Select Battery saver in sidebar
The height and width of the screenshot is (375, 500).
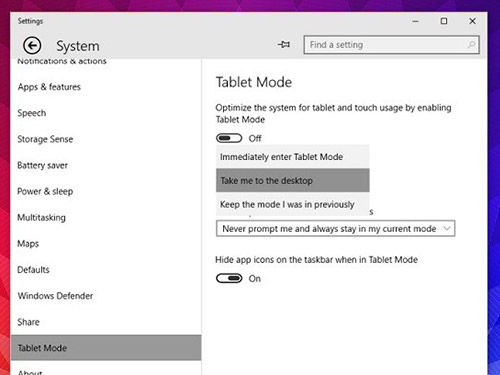click(42, 165)
